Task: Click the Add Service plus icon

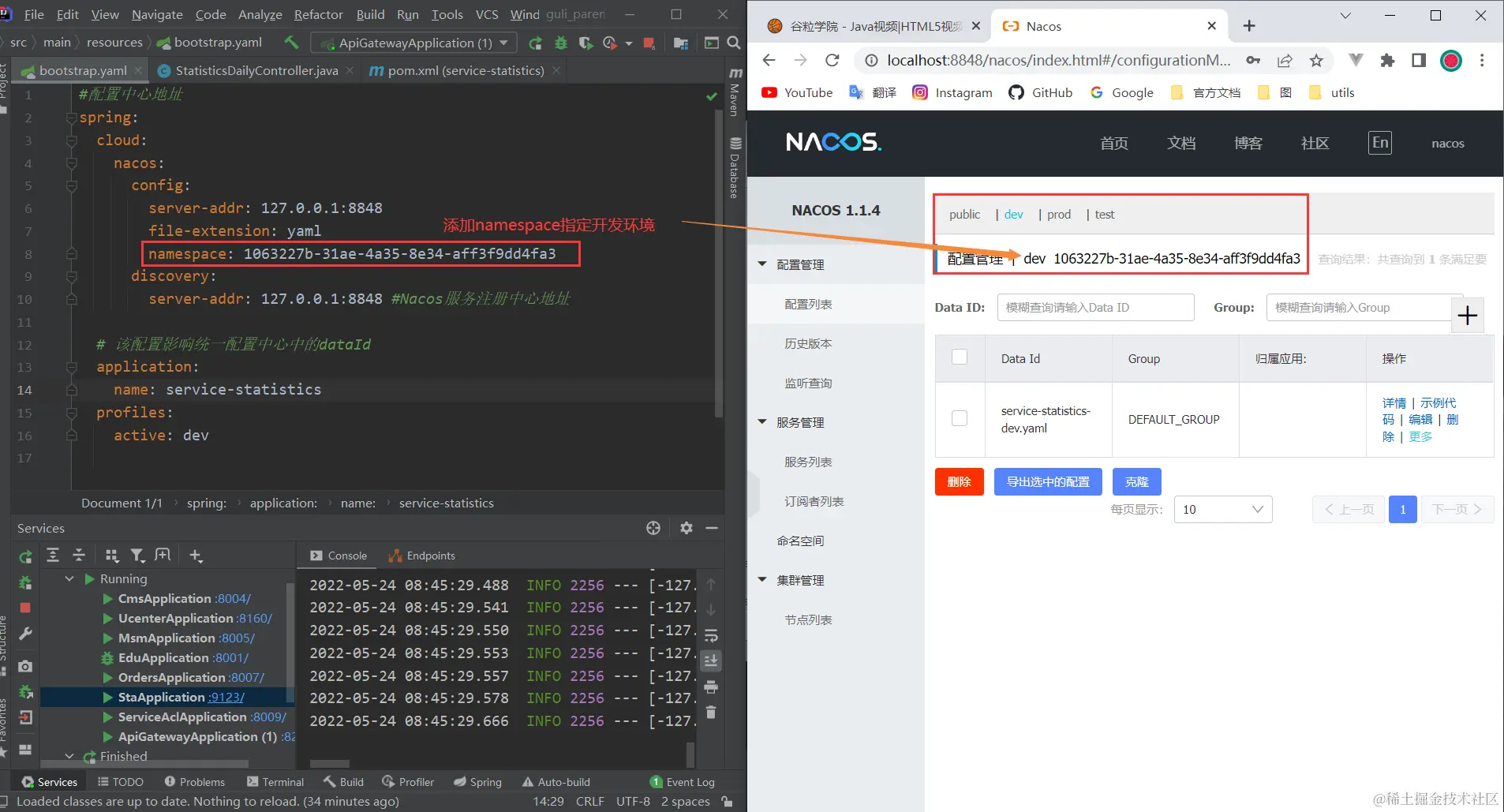Action: point(196,556)
